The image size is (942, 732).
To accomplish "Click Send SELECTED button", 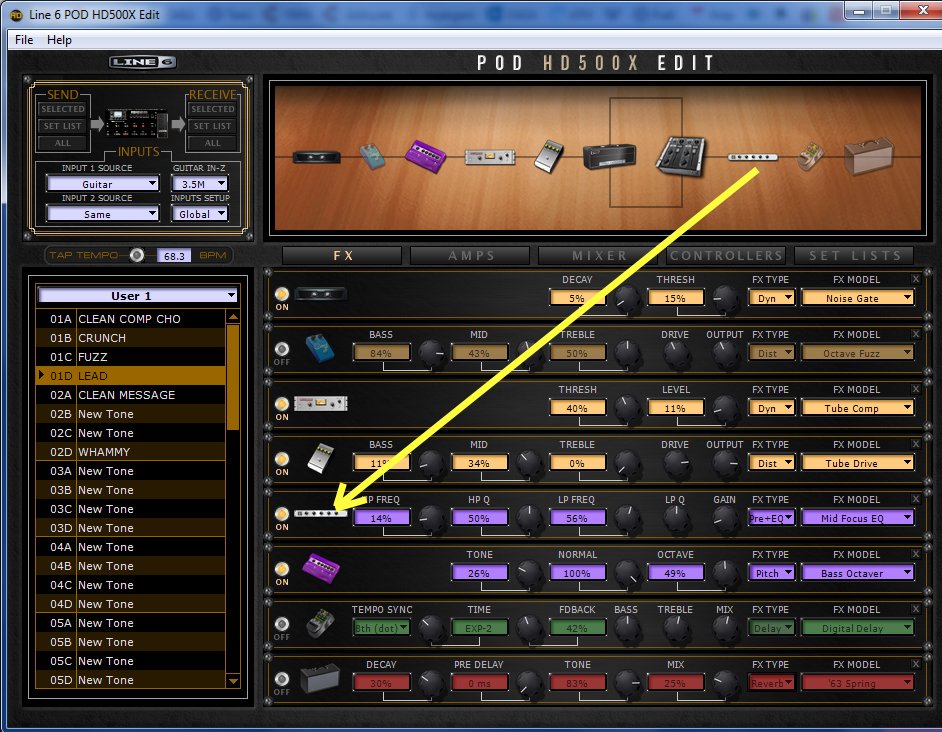I will click(62, 109).
